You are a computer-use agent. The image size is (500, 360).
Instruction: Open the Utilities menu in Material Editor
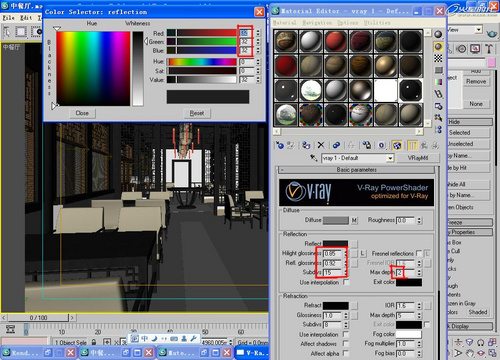pos(377,23)
